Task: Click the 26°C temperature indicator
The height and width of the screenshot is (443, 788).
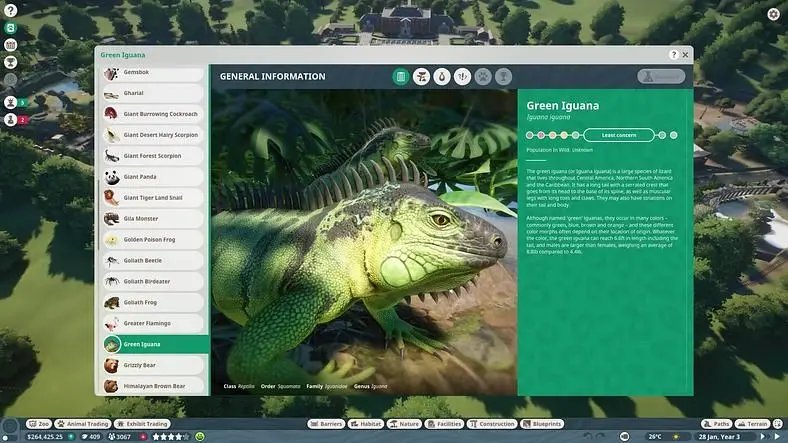Action: [655, 437]
